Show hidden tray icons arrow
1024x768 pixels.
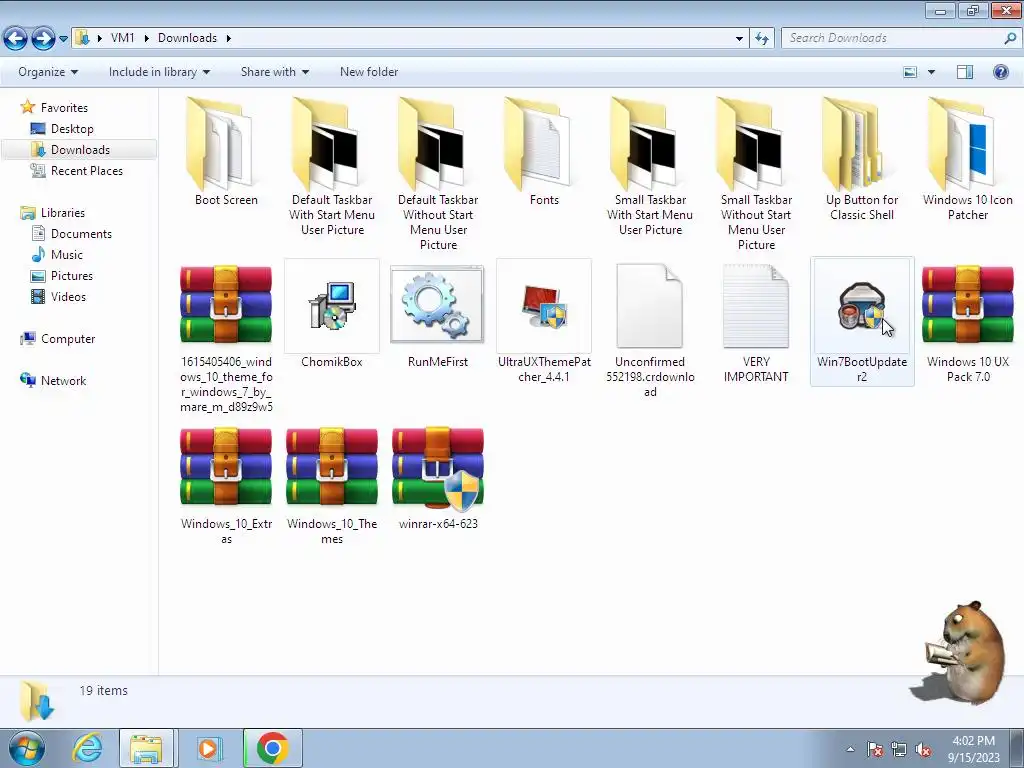[850, 749]
